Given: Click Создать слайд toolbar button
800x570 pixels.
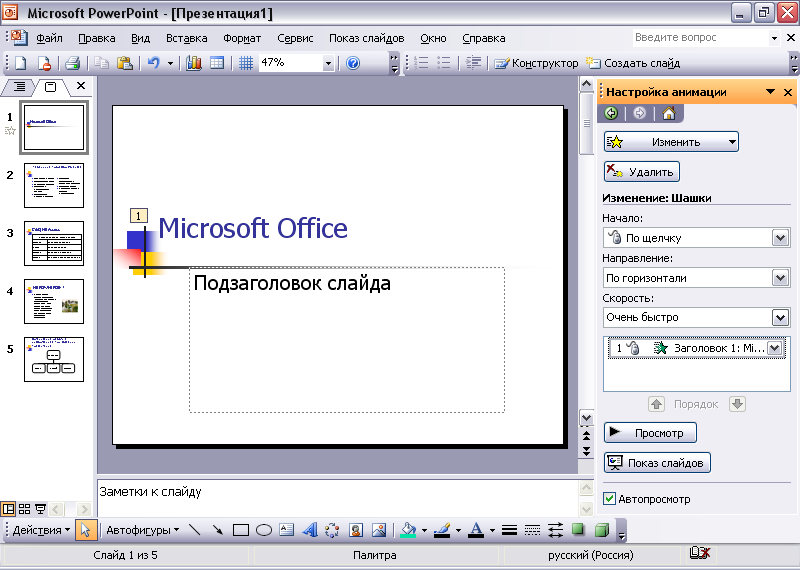Looking at the screenshot, I should 633,63.
